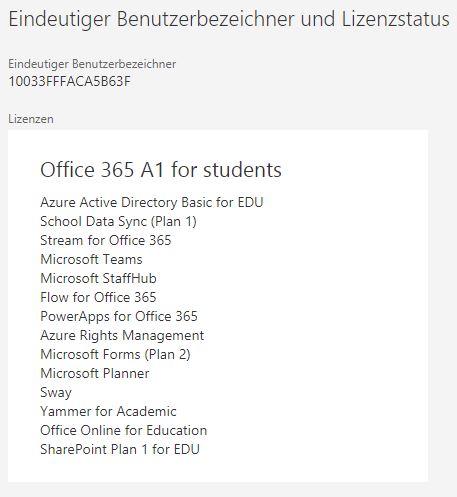Click empty area of white license panel

tap(333, 300)
